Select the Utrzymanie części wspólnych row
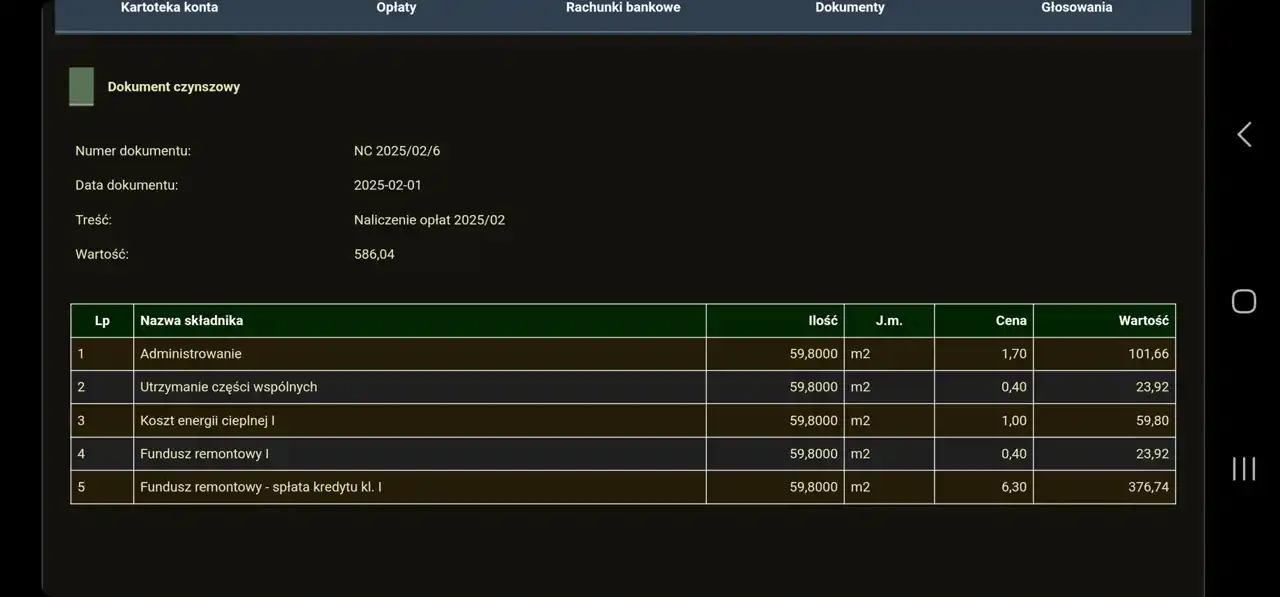The height and width of the screenshot is (597, 1280). pos(229,387)
